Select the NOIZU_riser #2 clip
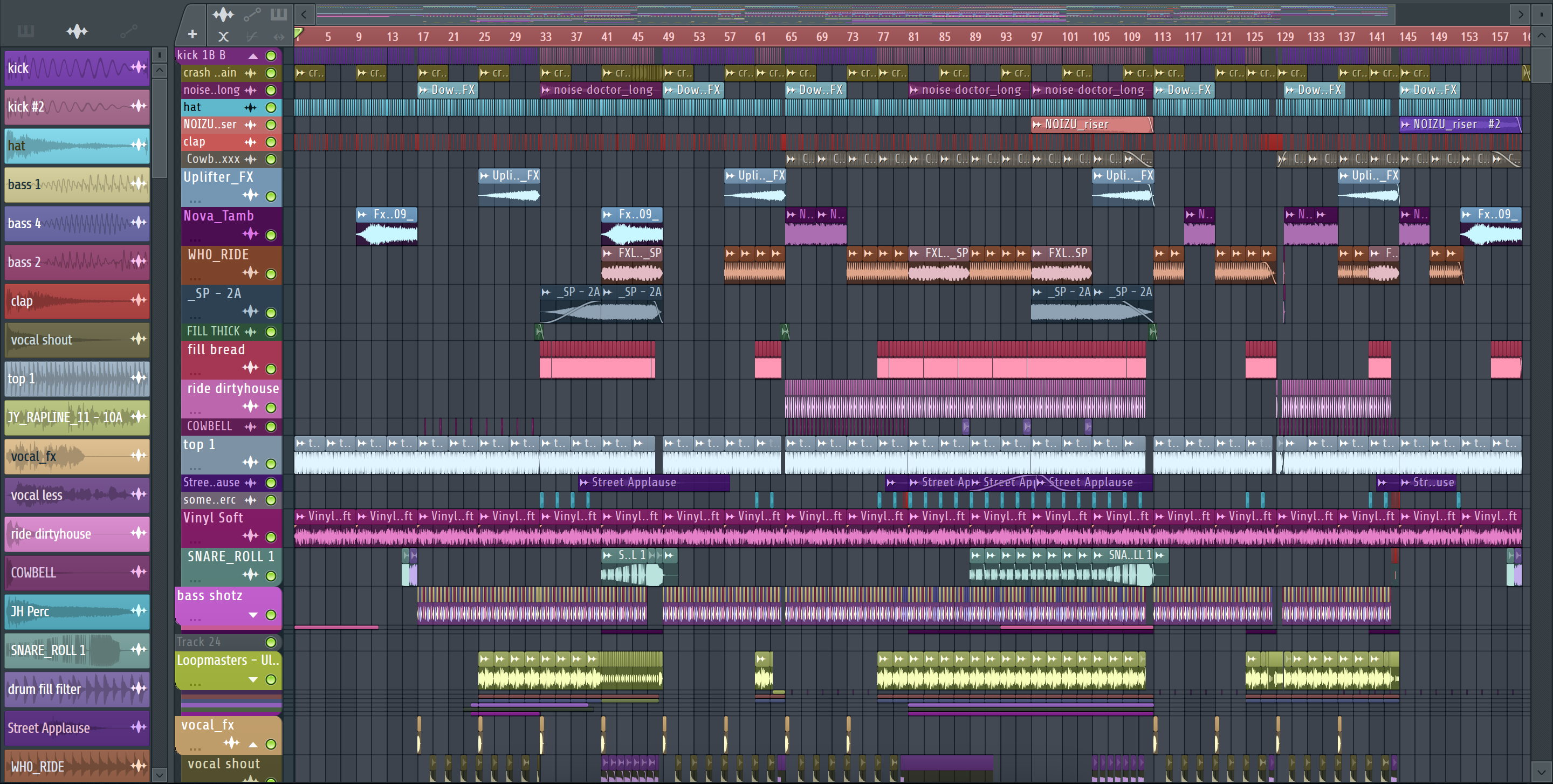This screenshot has width=1553, height=784. 1460,125
